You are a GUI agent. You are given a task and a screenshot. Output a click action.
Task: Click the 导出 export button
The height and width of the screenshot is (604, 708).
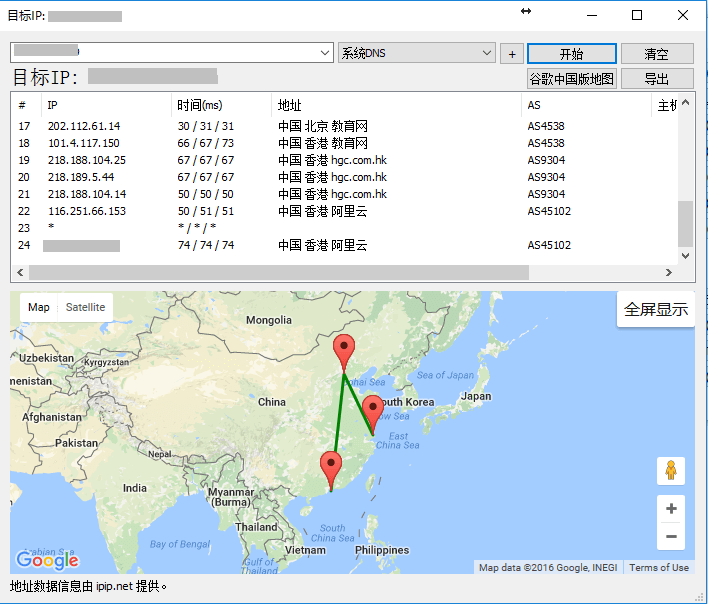click(x=657, y=79)
